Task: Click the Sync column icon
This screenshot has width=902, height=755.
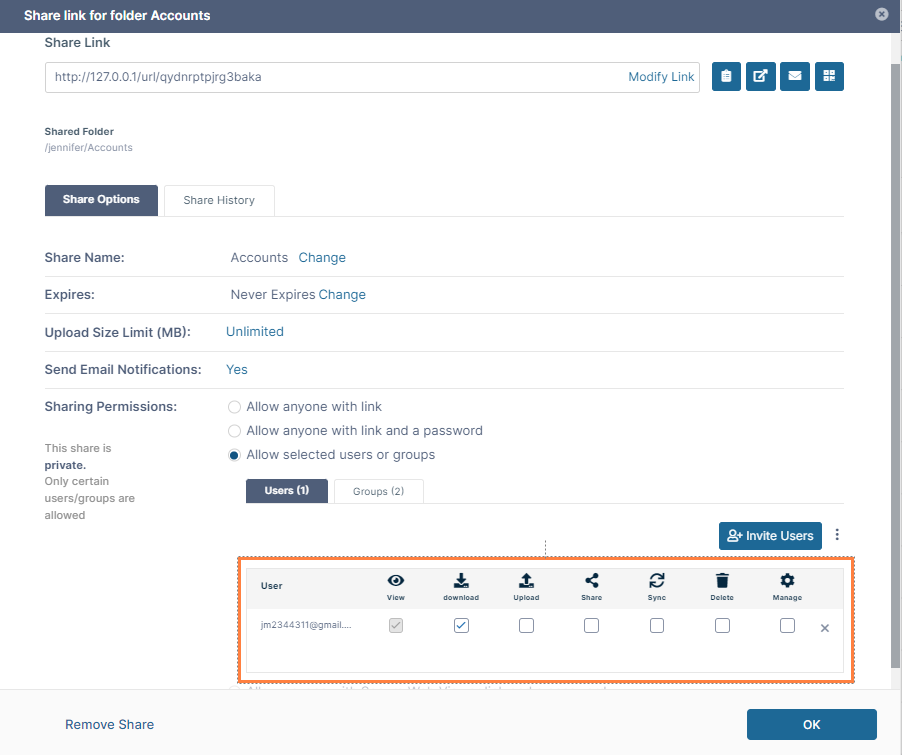Action: point(657,581)
